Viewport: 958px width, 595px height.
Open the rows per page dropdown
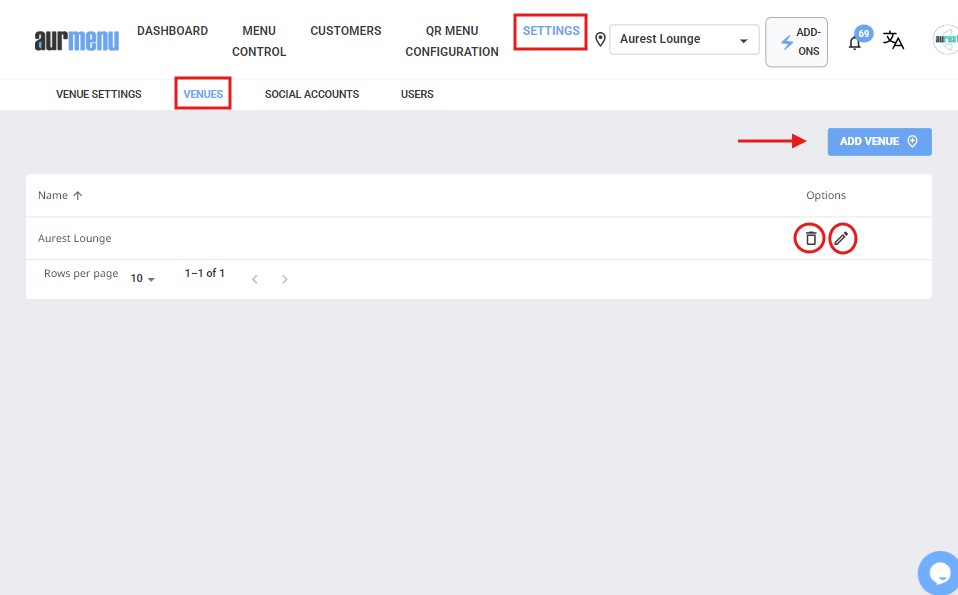tap(143, 279)
